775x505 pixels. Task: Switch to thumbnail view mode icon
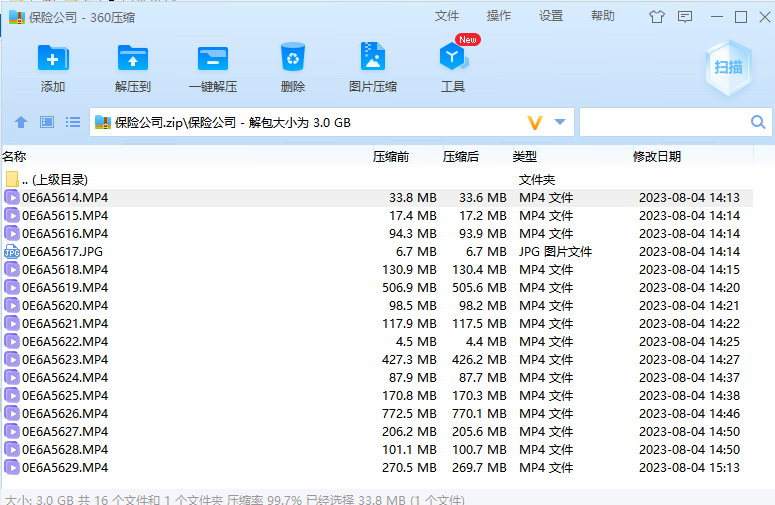[x=46, y=122]
